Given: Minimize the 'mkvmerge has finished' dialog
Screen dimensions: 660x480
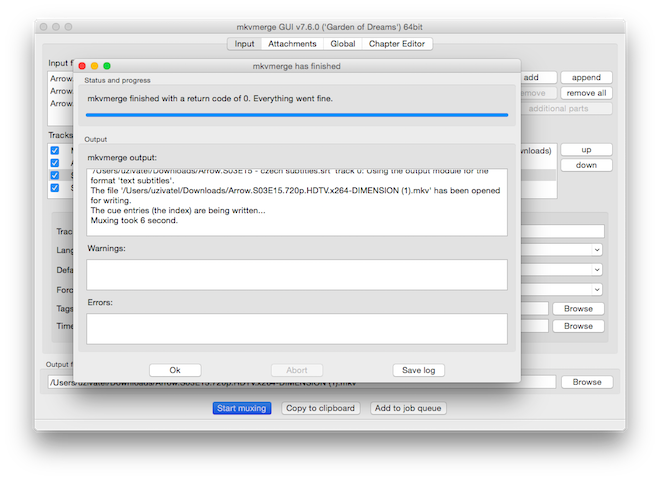Looking at the screenshot, I should [x=95, y=66].
